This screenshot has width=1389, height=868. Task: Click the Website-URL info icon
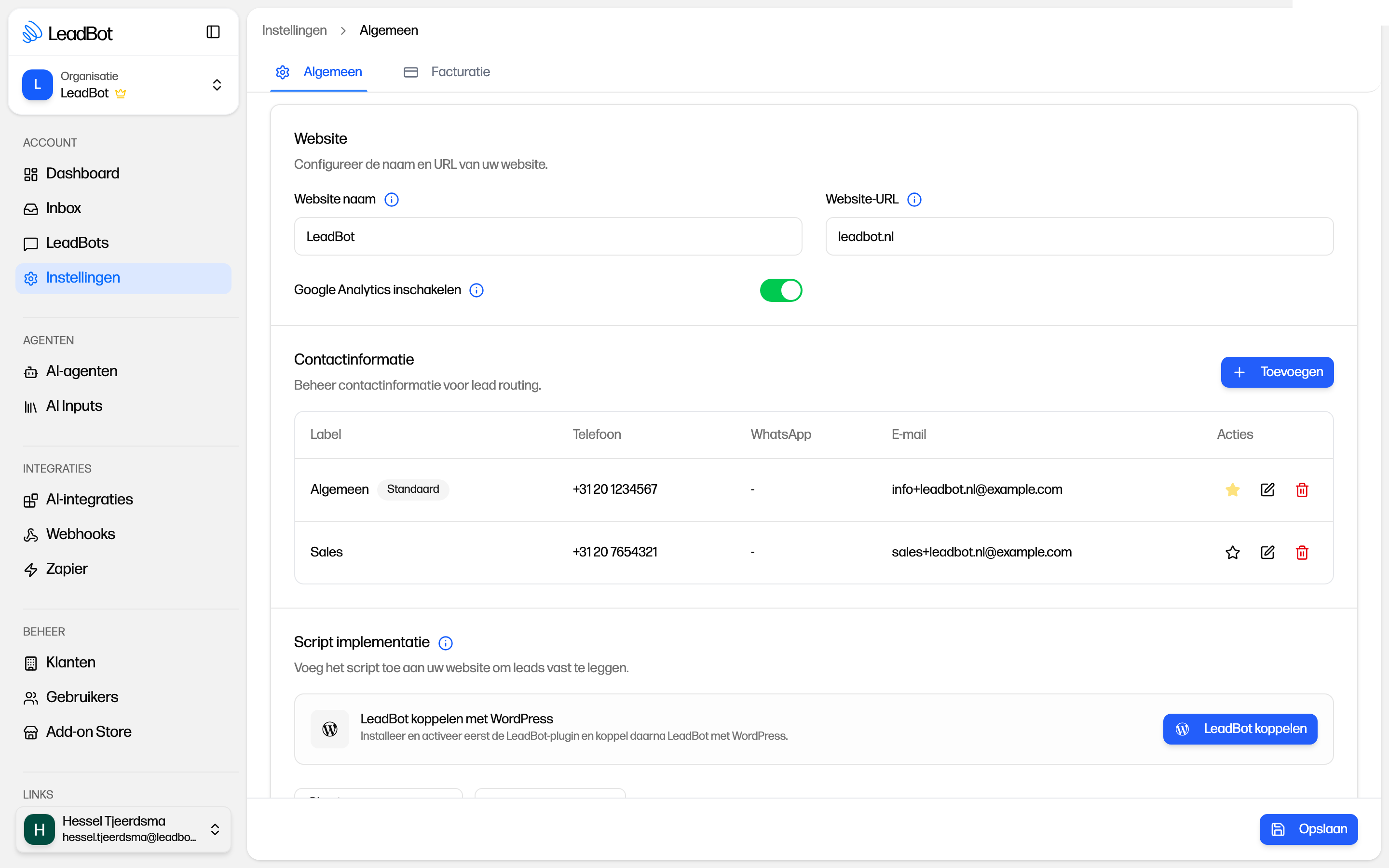tap(914, 199)
